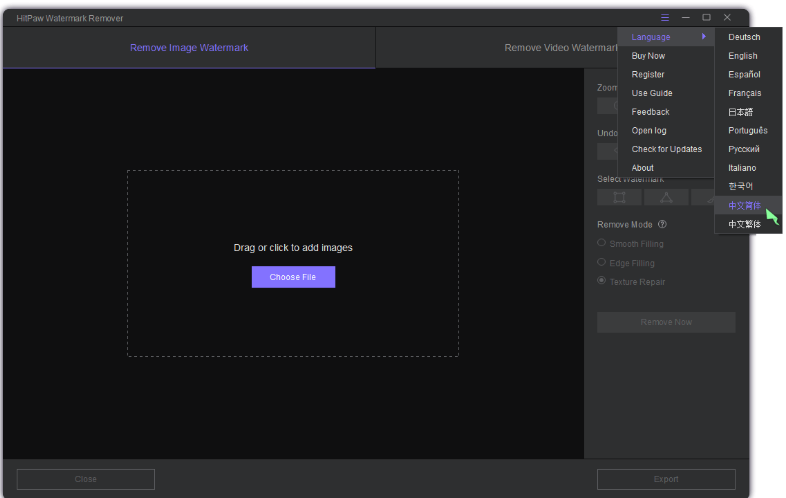
Task: Select the rectangle marquee watermark tool
Action: 619,197
